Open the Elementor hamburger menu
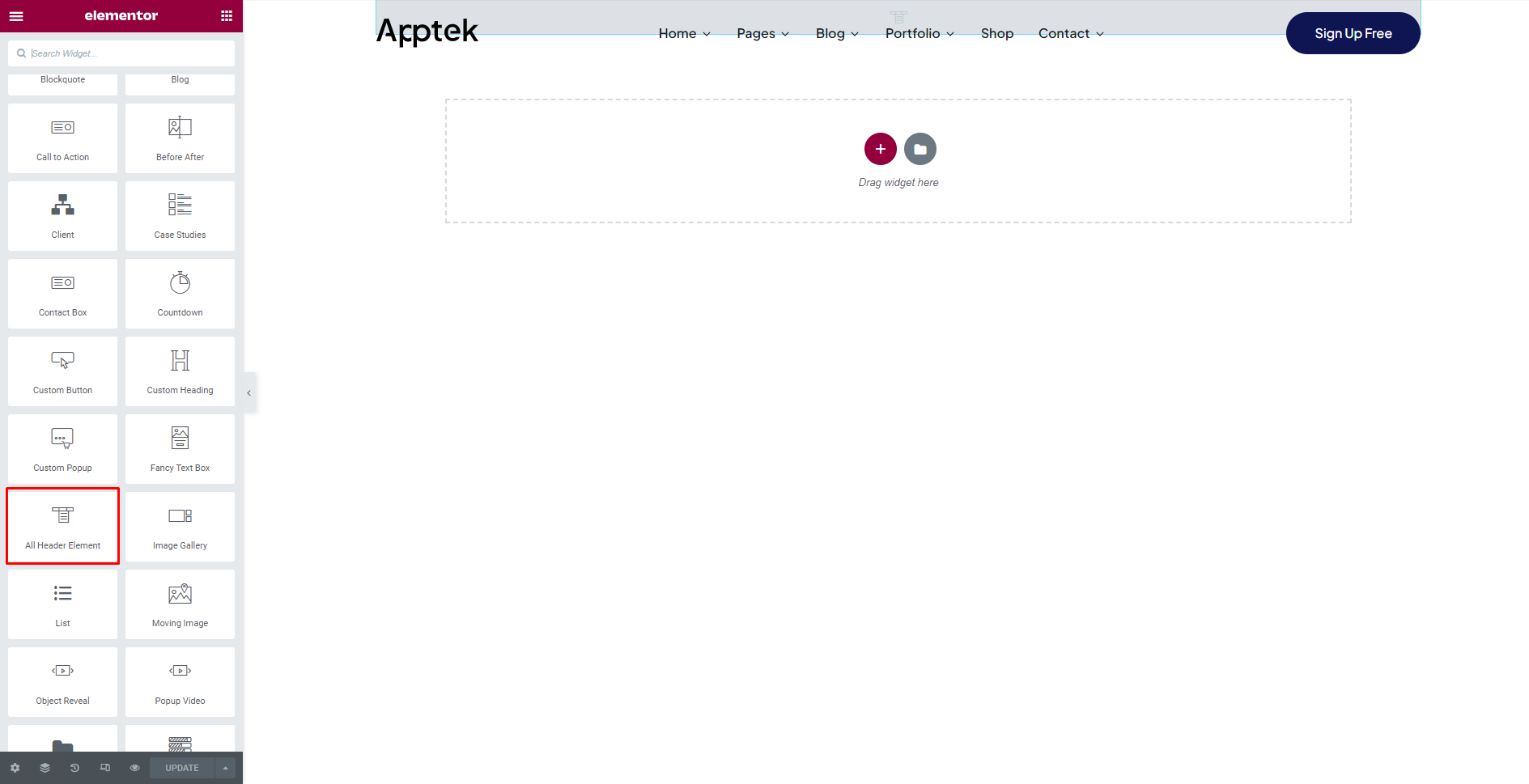The image size is (1529, 784). point(16,16)
